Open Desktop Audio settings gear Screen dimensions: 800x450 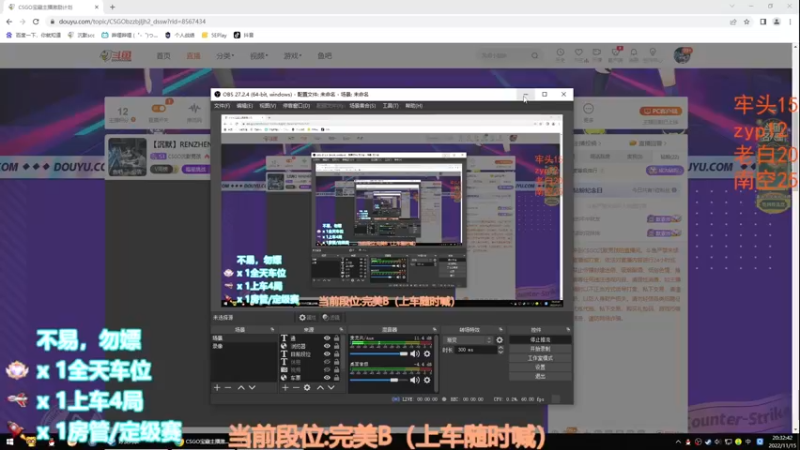427,380
